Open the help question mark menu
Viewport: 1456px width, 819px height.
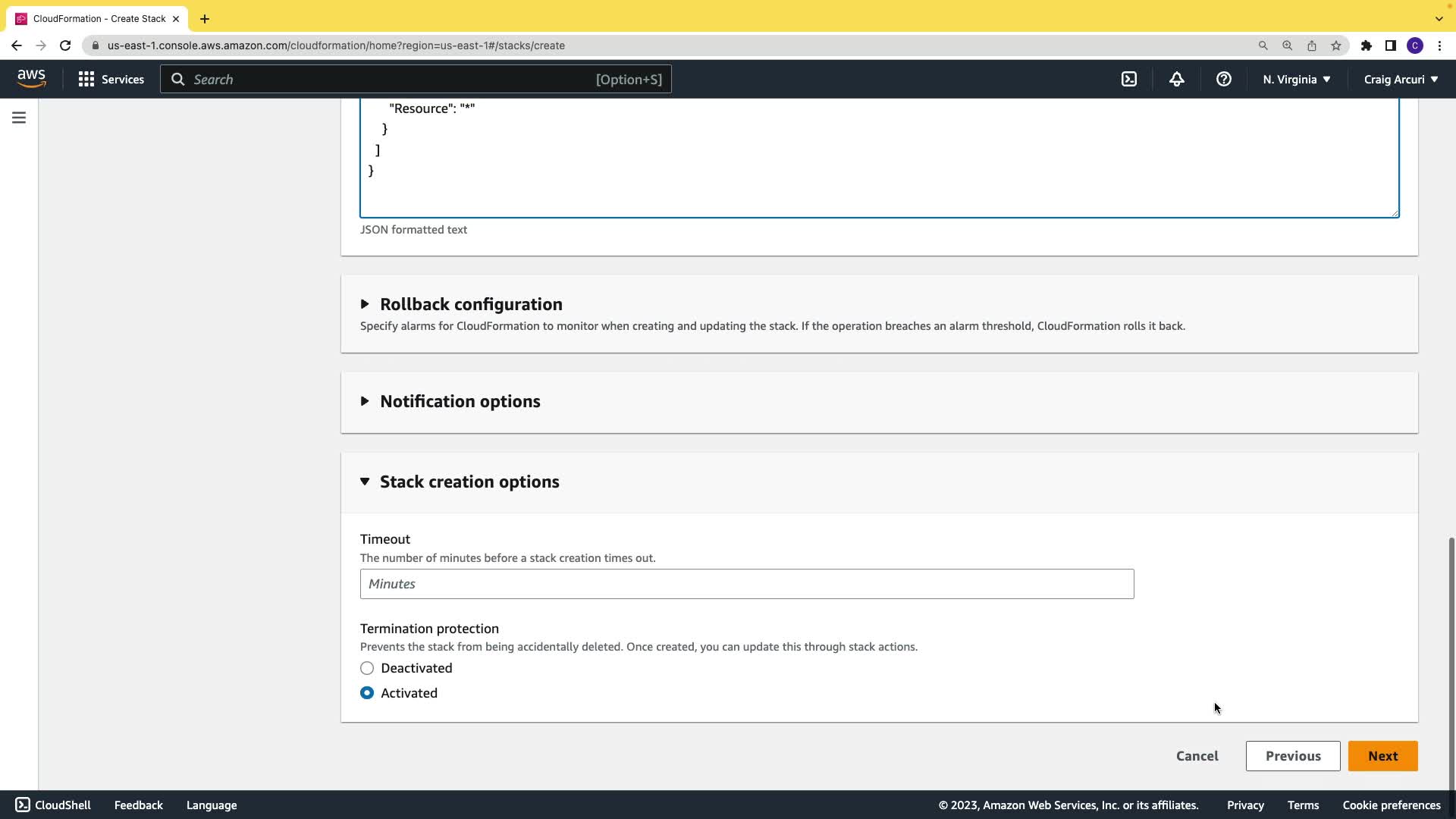tap(1223, 79)
